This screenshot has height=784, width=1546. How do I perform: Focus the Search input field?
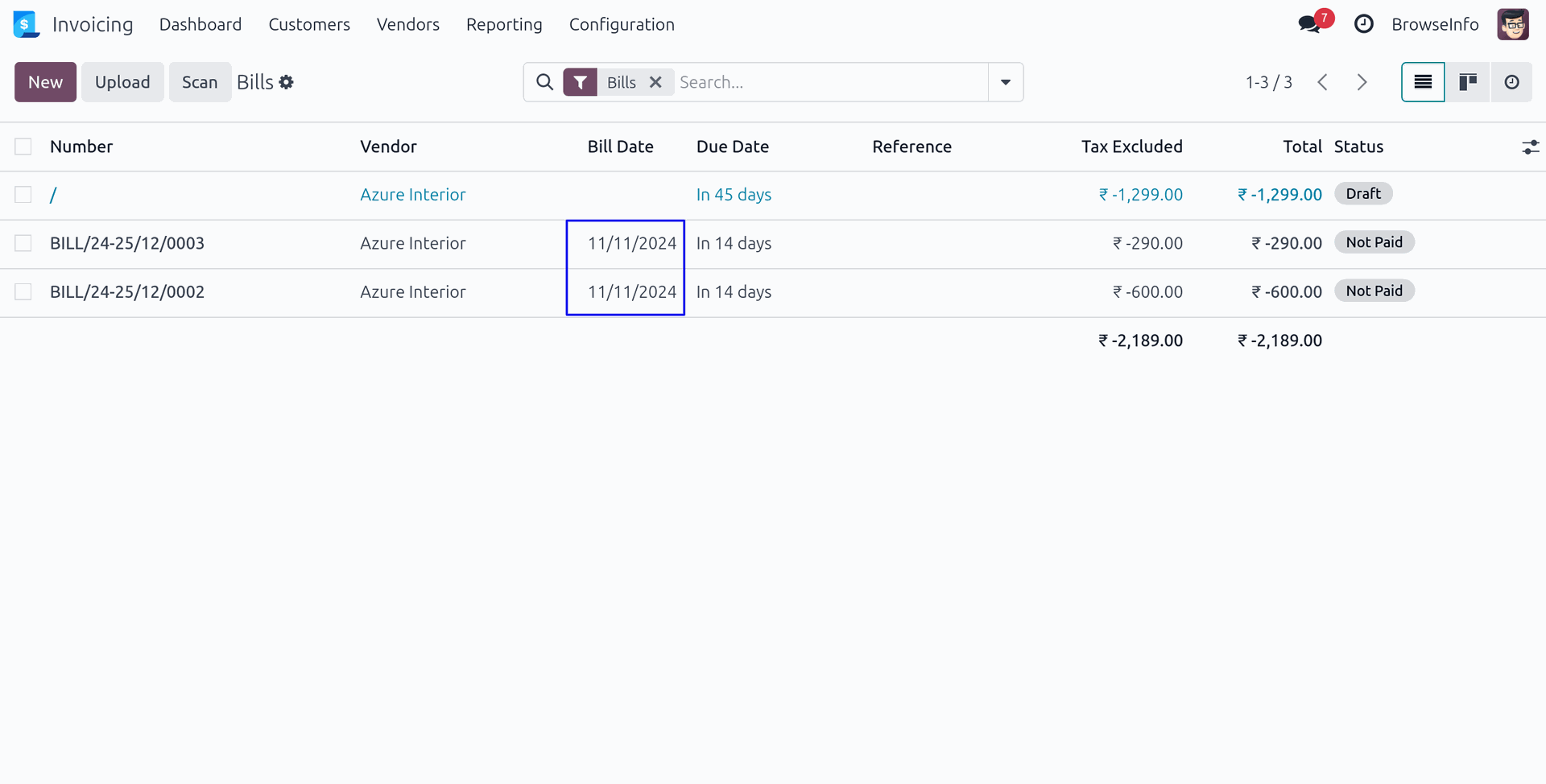(x=829, y=82)
